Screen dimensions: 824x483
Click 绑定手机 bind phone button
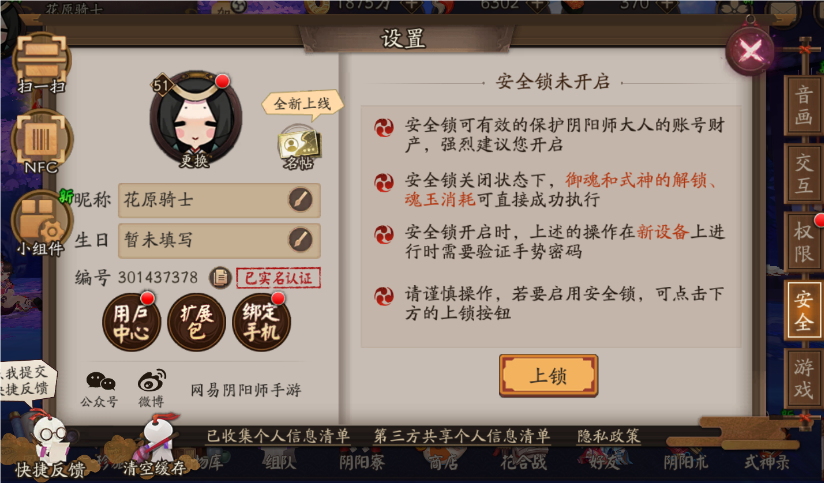261,322
